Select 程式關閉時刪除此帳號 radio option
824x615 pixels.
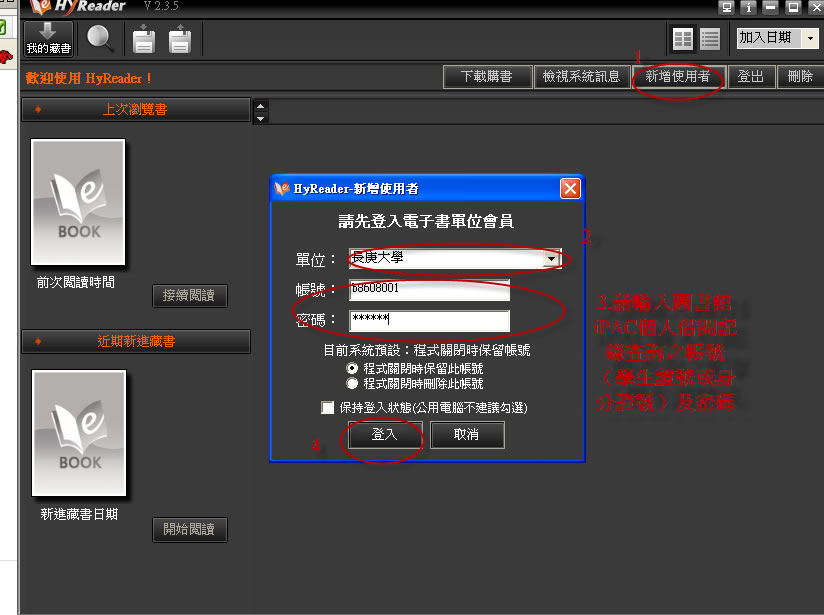352,384
